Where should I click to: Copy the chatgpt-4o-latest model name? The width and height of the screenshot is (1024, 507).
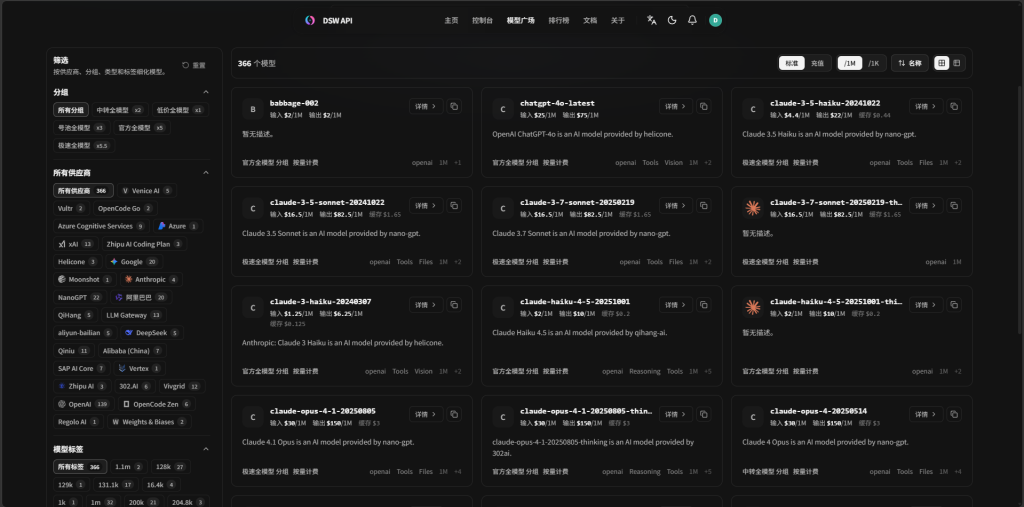click(704, 106)
